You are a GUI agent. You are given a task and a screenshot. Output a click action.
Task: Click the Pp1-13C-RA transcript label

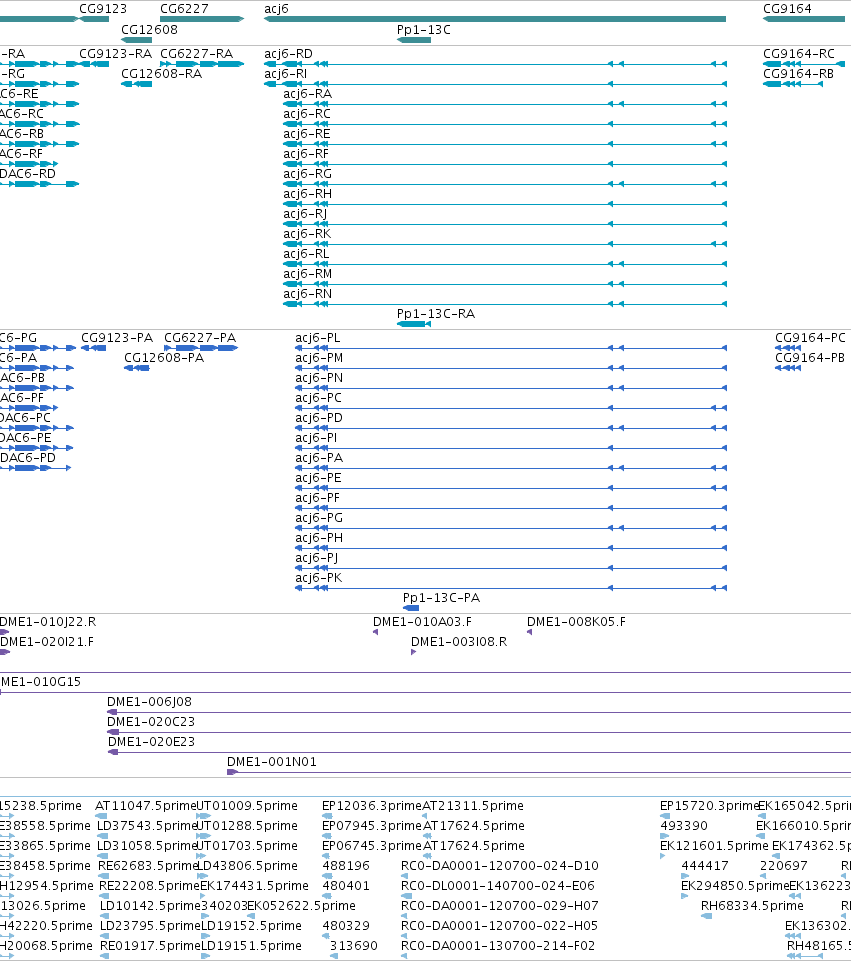[436, 314]
